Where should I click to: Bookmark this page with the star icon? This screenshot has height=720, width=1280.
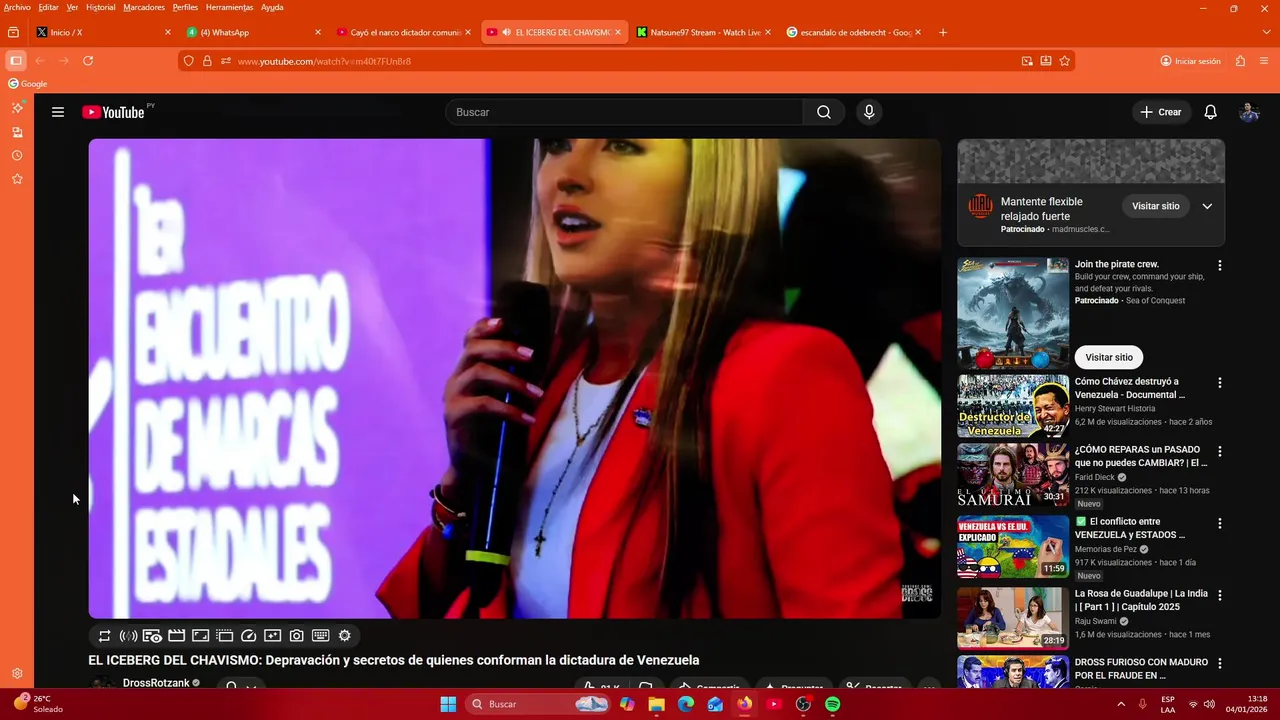[1065, 61]
